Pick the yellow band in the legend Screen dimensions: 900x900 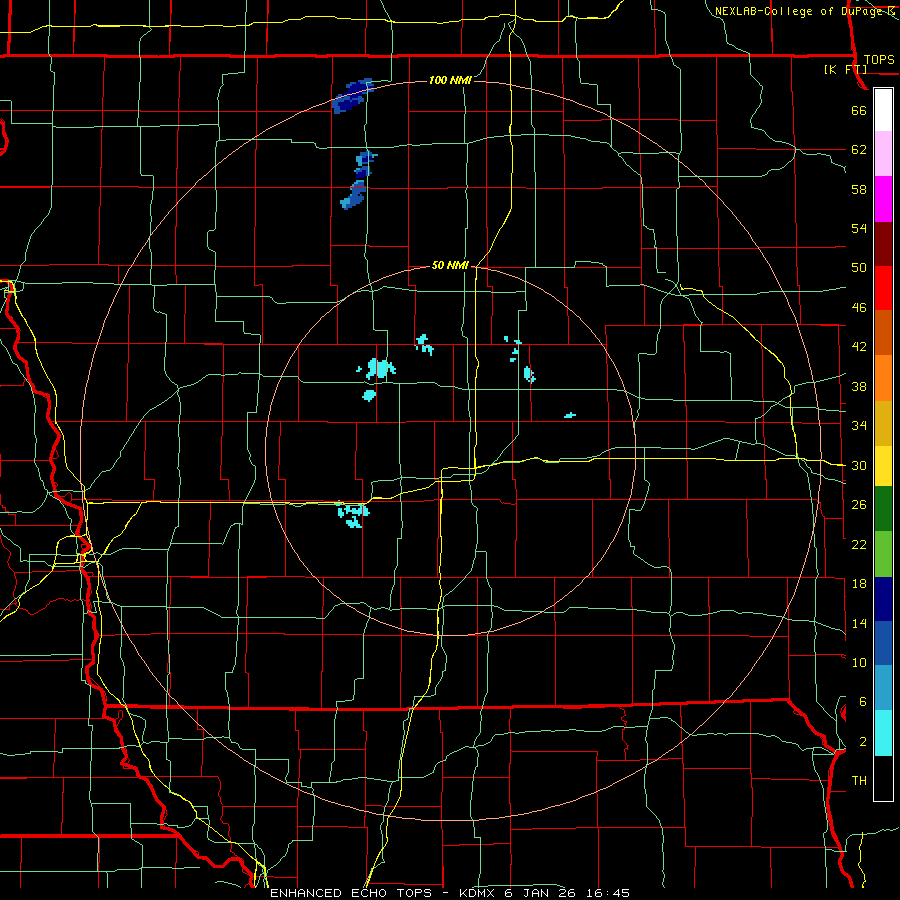[883, 466]
